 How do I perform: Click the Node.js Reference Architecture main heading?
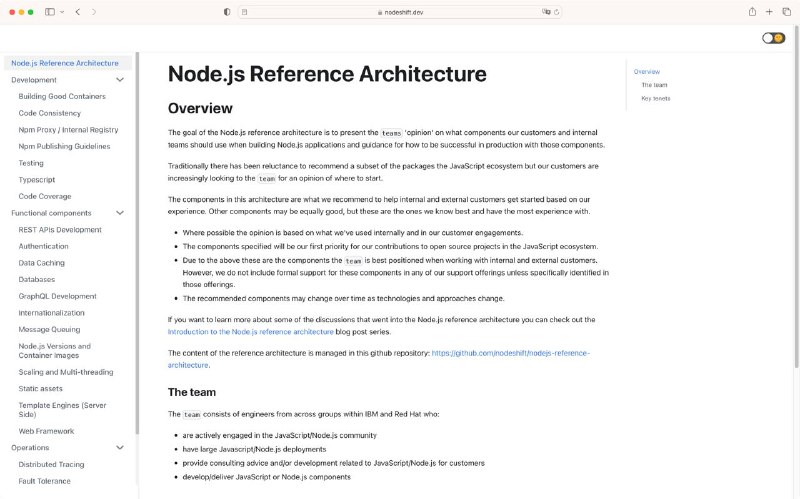click(327, 74)
